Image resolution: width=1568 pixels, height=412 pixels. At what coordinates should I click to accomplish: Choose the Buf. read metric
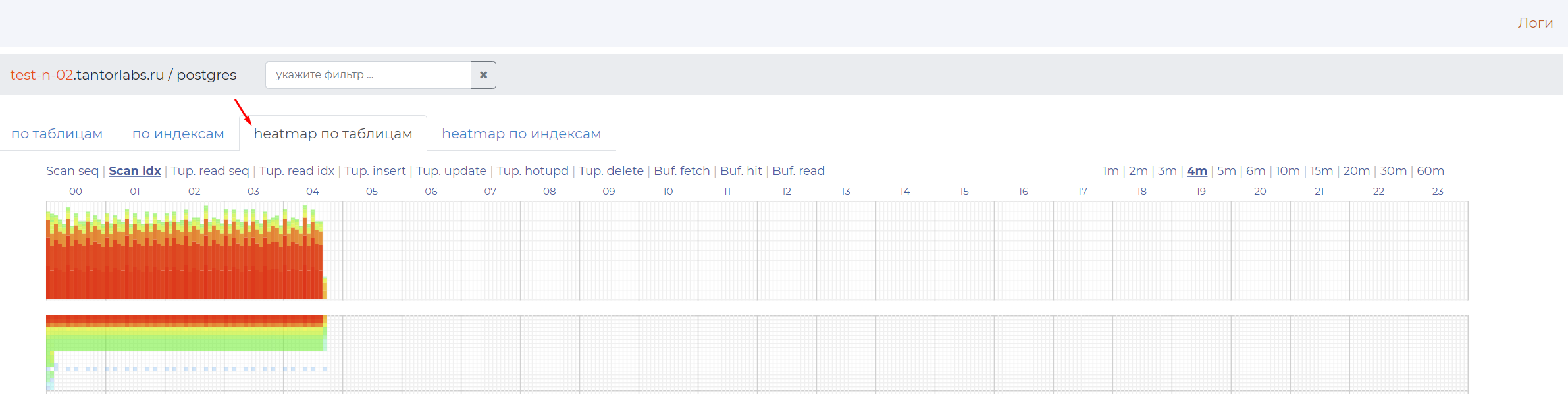tap(798, 171)
